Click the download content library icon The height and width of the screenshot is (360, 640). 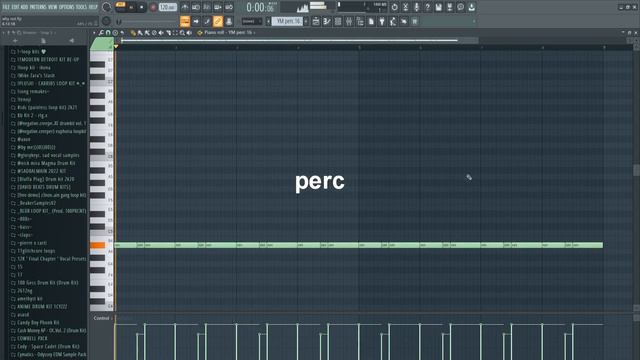tap(471, 7)
